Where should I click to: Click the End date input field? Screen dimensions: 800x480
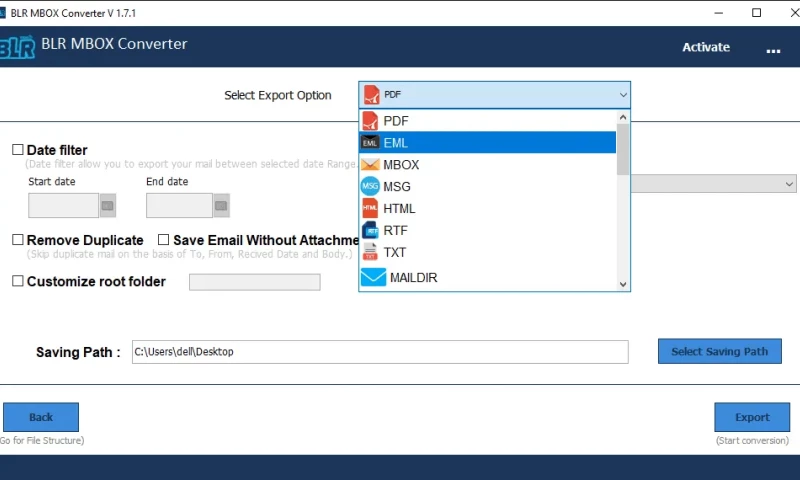tap(179, 206)
